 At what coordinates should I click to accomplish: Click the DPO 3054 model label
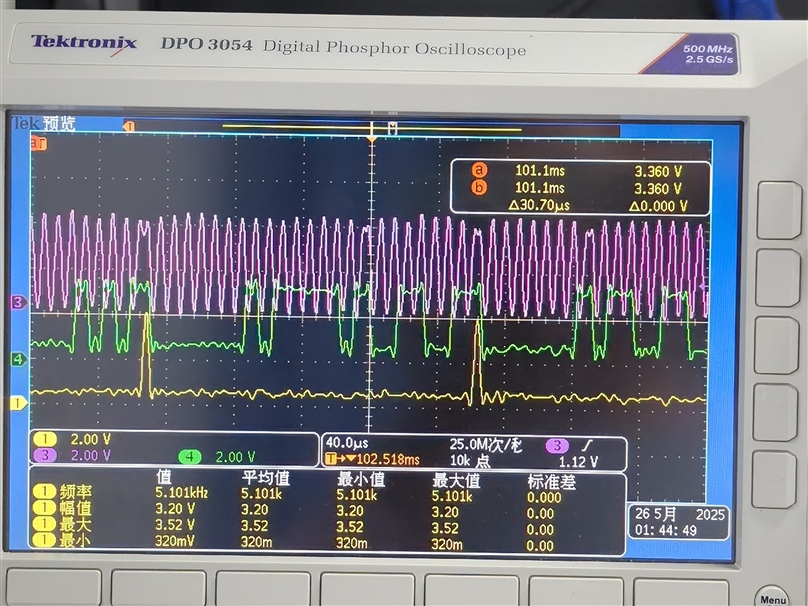point(207,44)
